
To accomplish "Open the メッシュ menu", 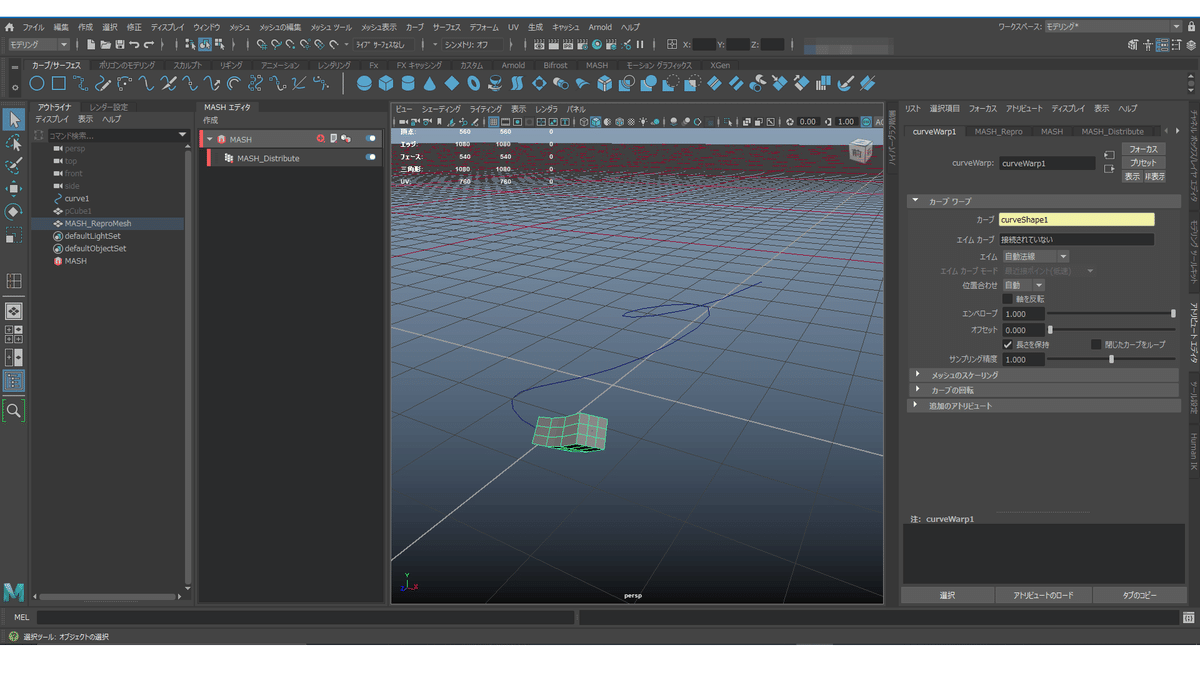I will 239,27.
